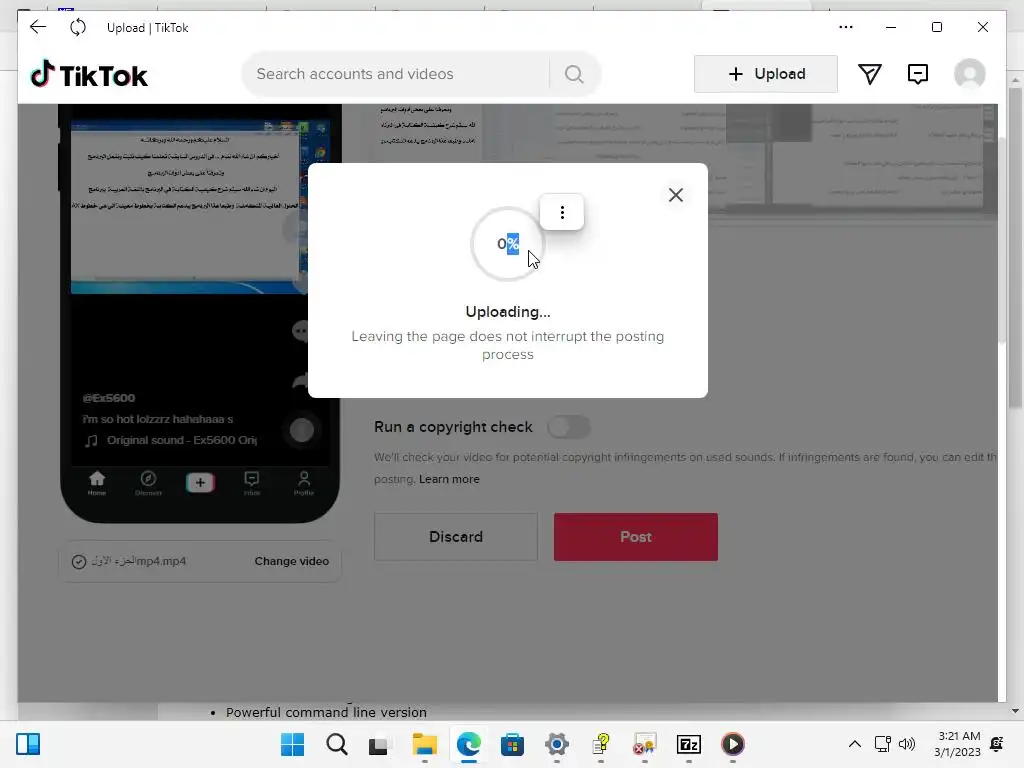Viewport: 1024px width, 768px height.
Task: Open the app's three-dot more options menu
Action: click(846, 27)
